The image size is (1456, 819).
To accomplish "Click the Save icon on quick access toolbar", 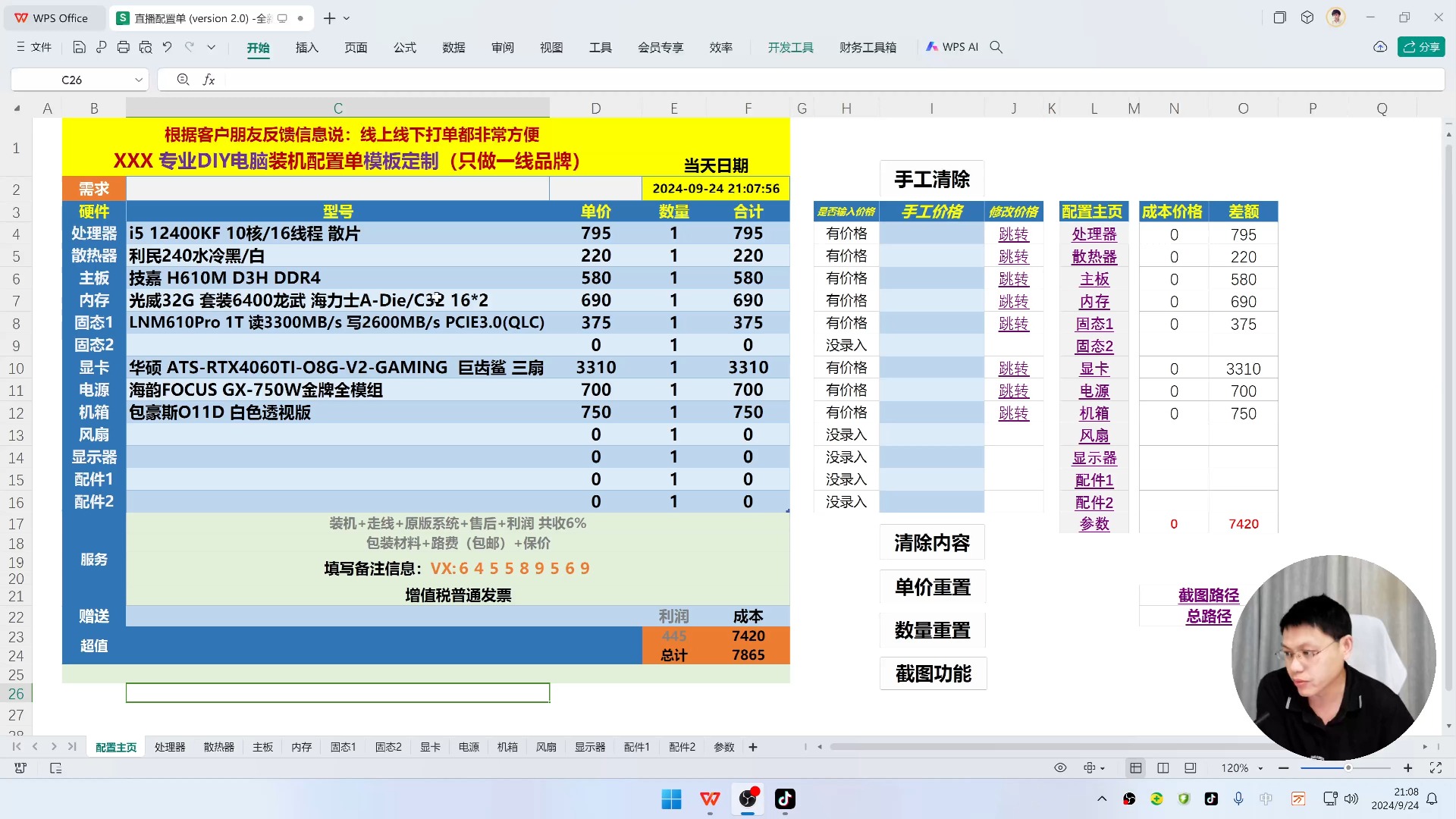I will (x=79, y=47).
